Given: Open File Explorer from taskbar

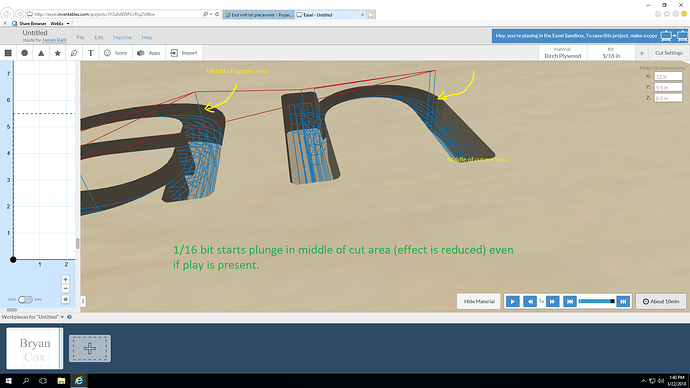Looking at the screenshot, I should pyautogui.click(x=61, y=381).
